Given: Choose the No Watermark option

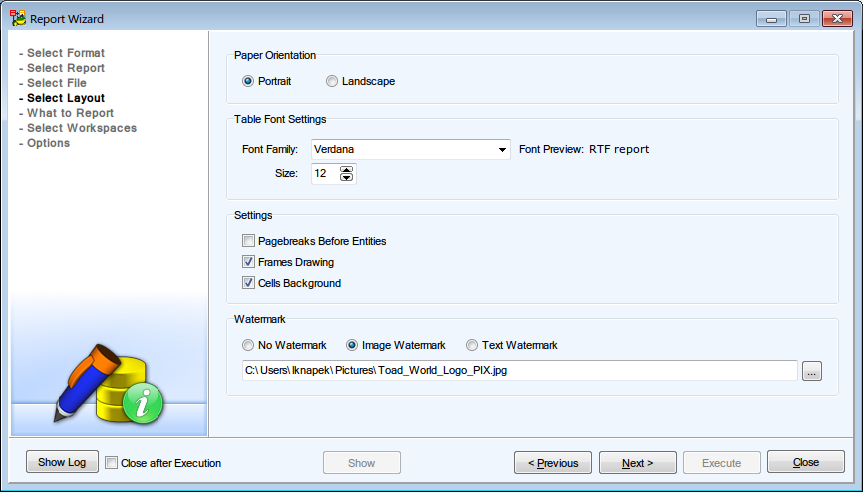Looking at the screenshot, I should 248,345.
